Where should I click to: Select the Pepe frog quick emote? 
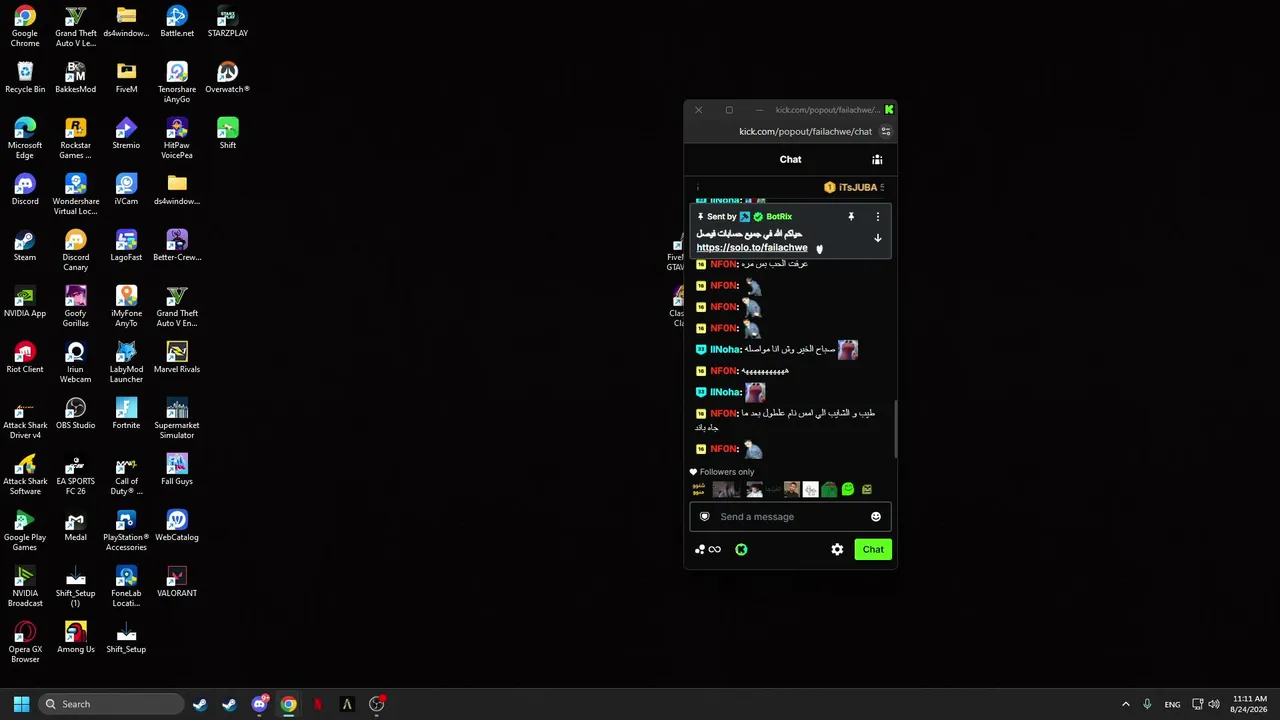point(829,489)
